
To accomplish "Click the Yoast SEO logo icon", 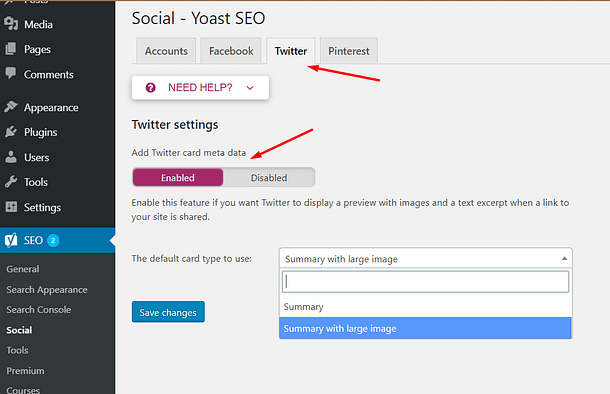I will (11, 240).
